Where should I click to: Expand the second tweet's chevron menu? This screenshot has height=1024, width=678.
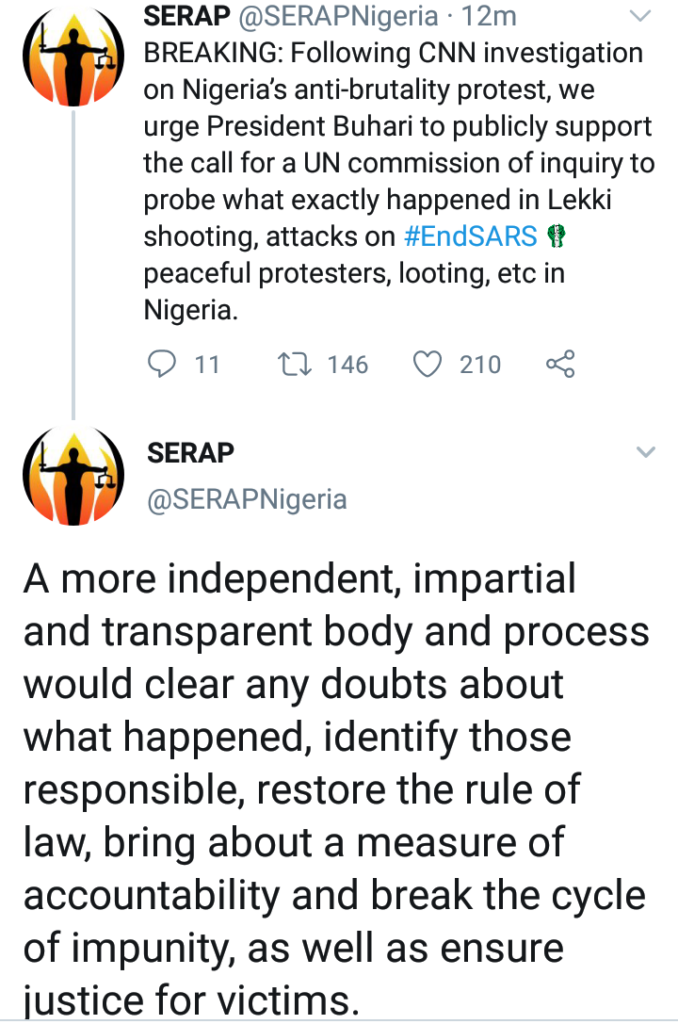[645, 452]
